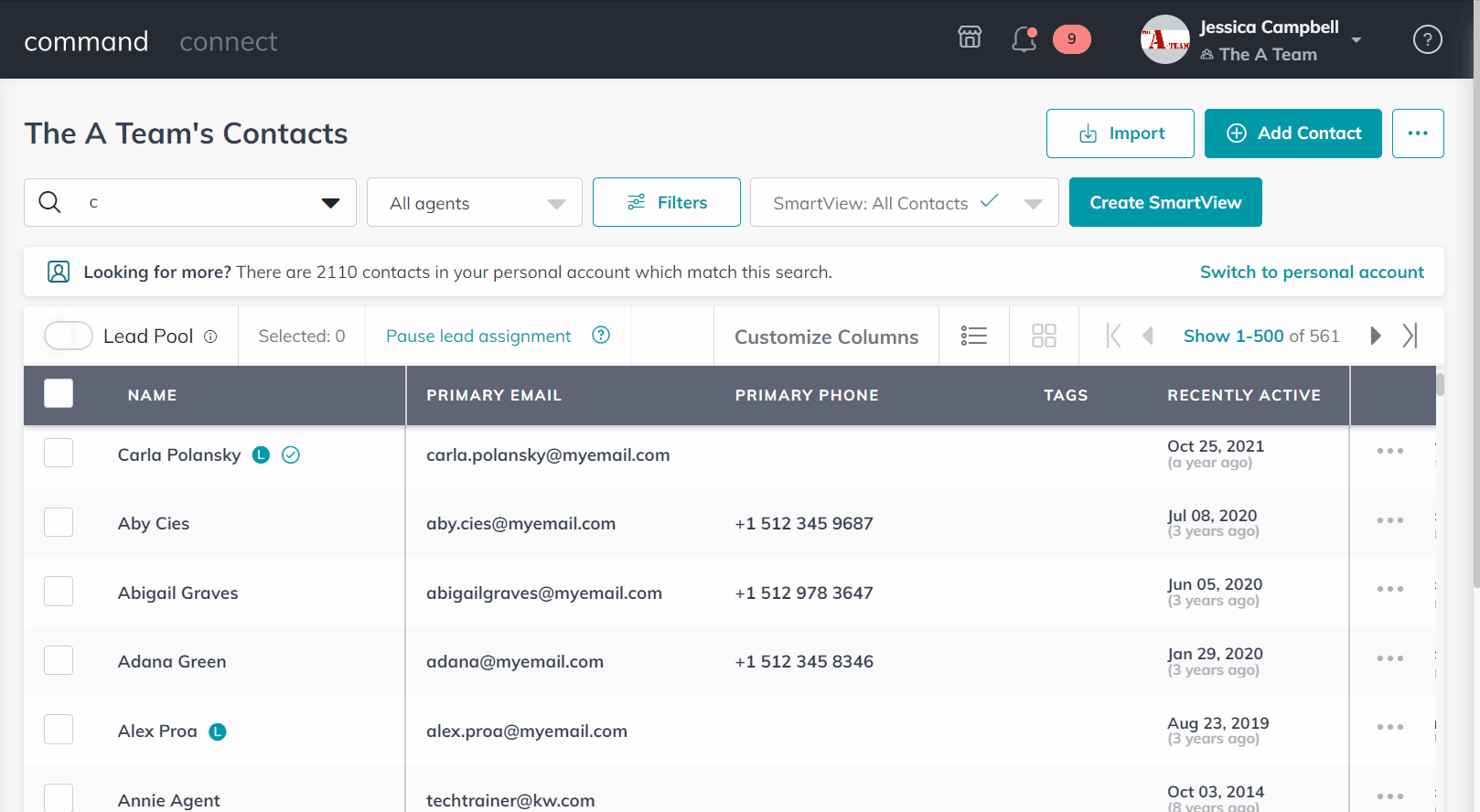Sort by NAME column header
1480x812 pixels.
pos(153,395)
